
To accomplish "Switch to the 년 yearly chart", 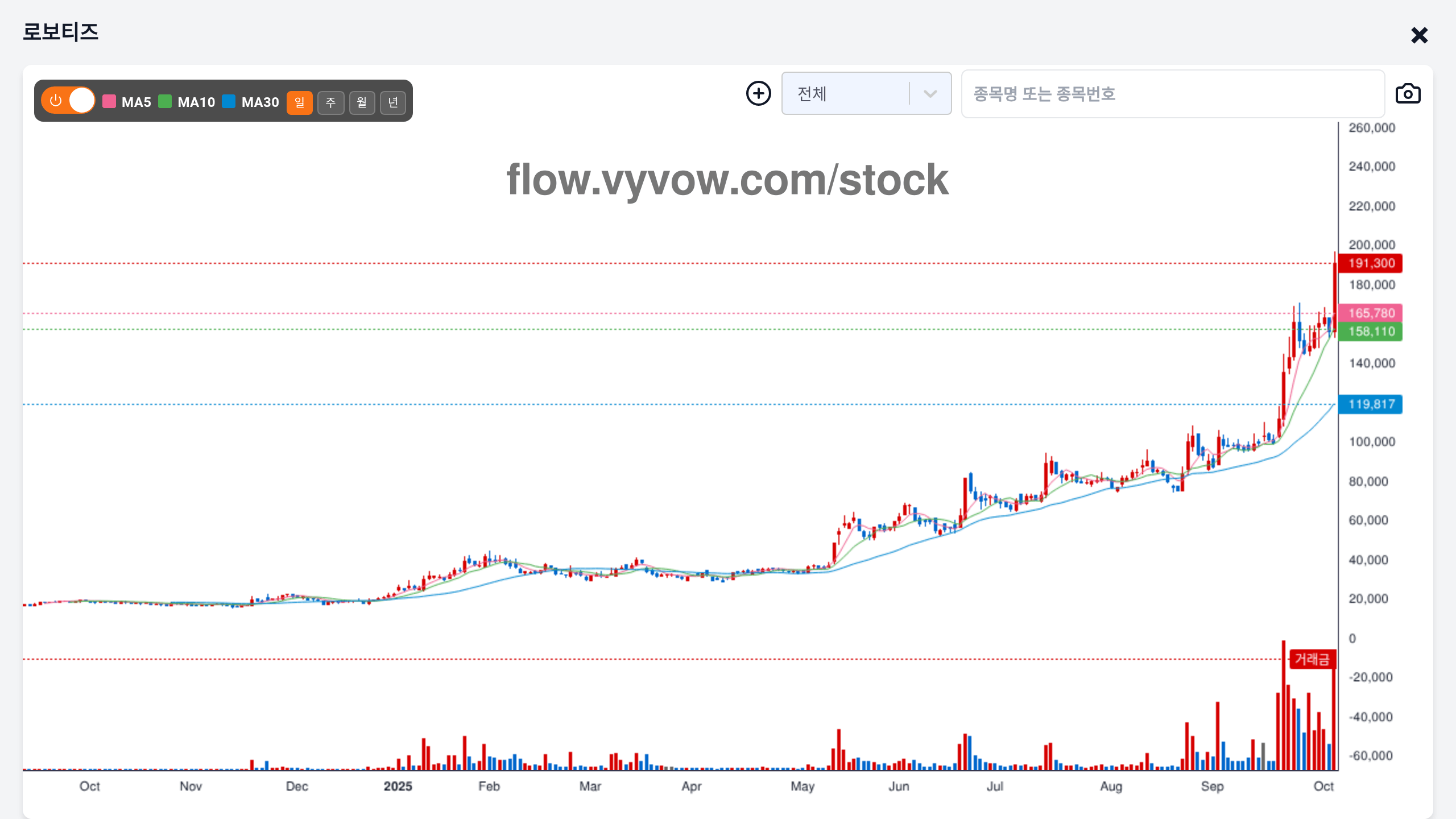I will (x=393, y=102).
